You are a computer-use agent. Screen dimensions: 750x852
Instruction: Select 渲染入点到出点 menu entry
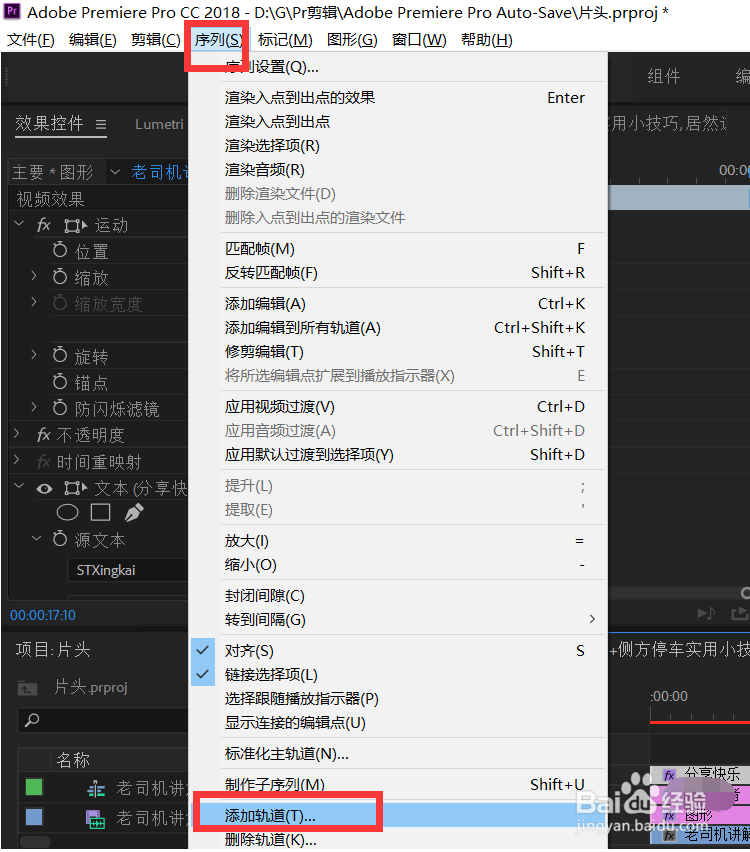click(x=397, y=122)
